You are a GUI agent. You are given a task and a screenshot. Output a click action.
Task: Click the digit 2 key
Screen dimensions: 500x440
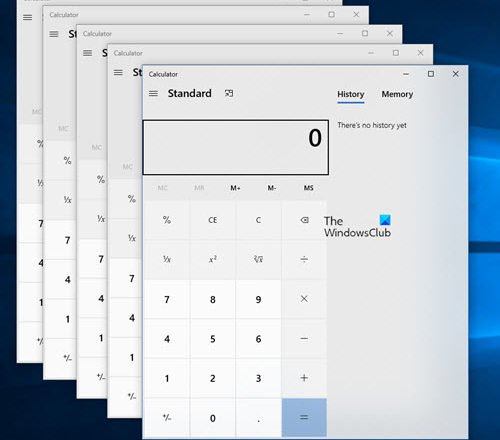click(213, 378)
